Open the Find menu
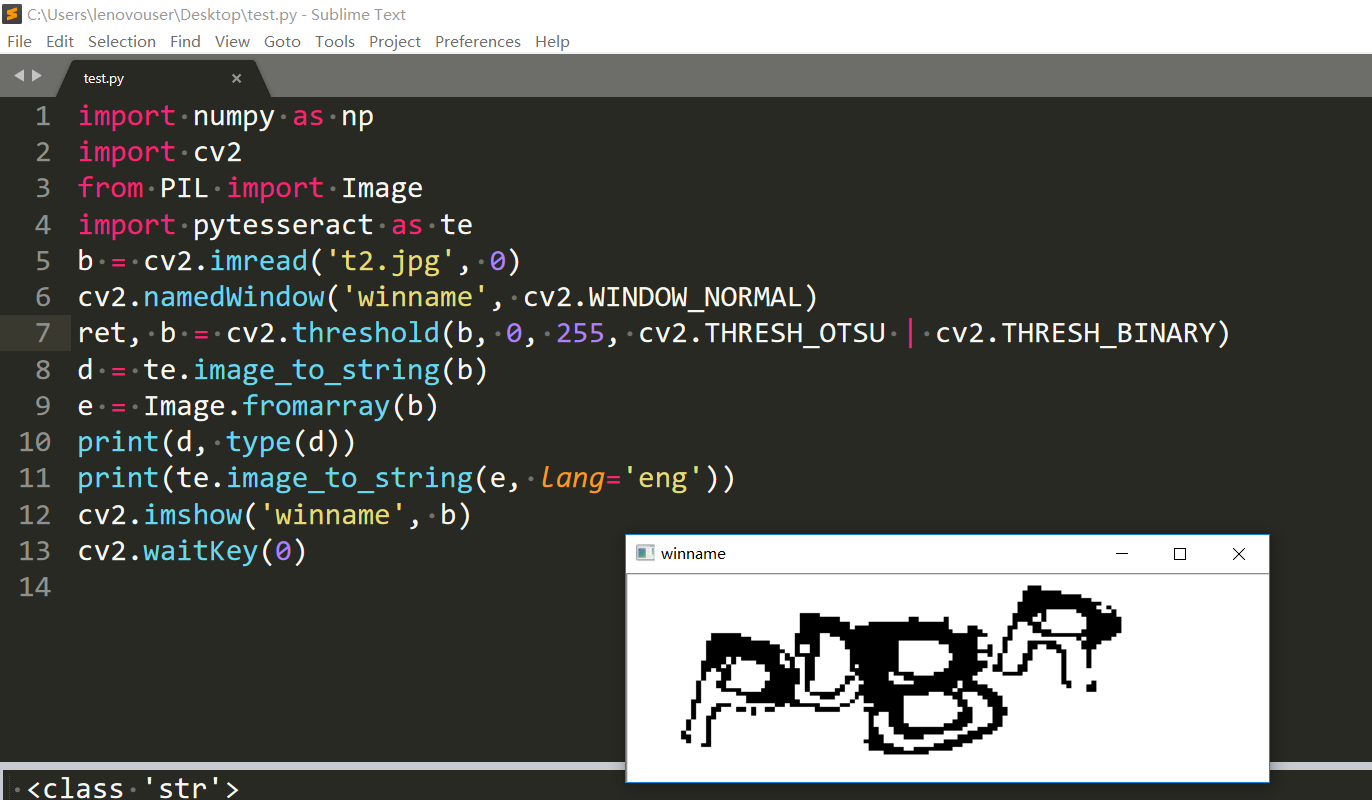This screenshot has height=800, width=1372. tap(185, 41)
